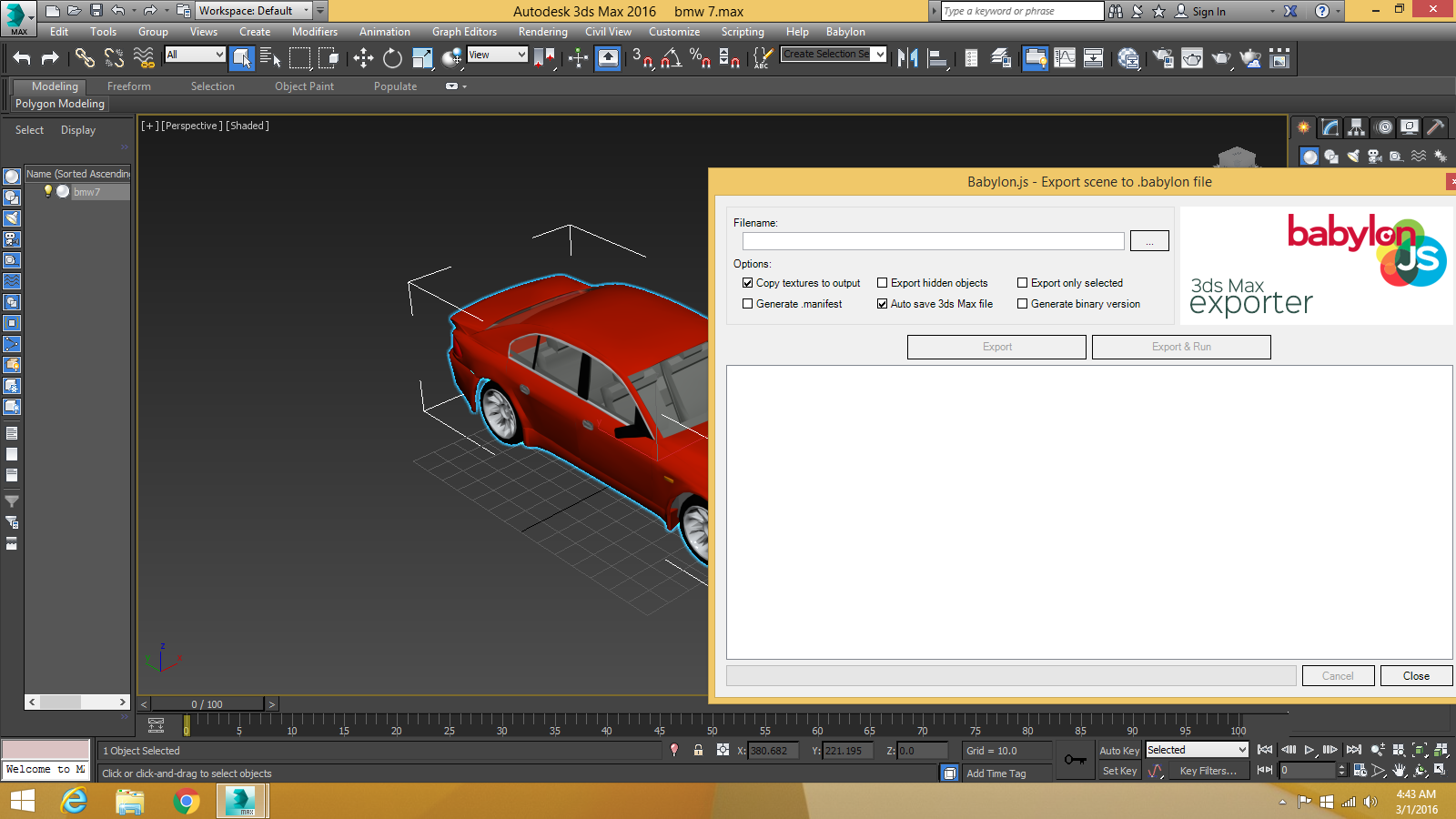Switch to the Modify command panel
Image resolution: width=1456 pixels, height=819 pixels.
point(1330,127)
